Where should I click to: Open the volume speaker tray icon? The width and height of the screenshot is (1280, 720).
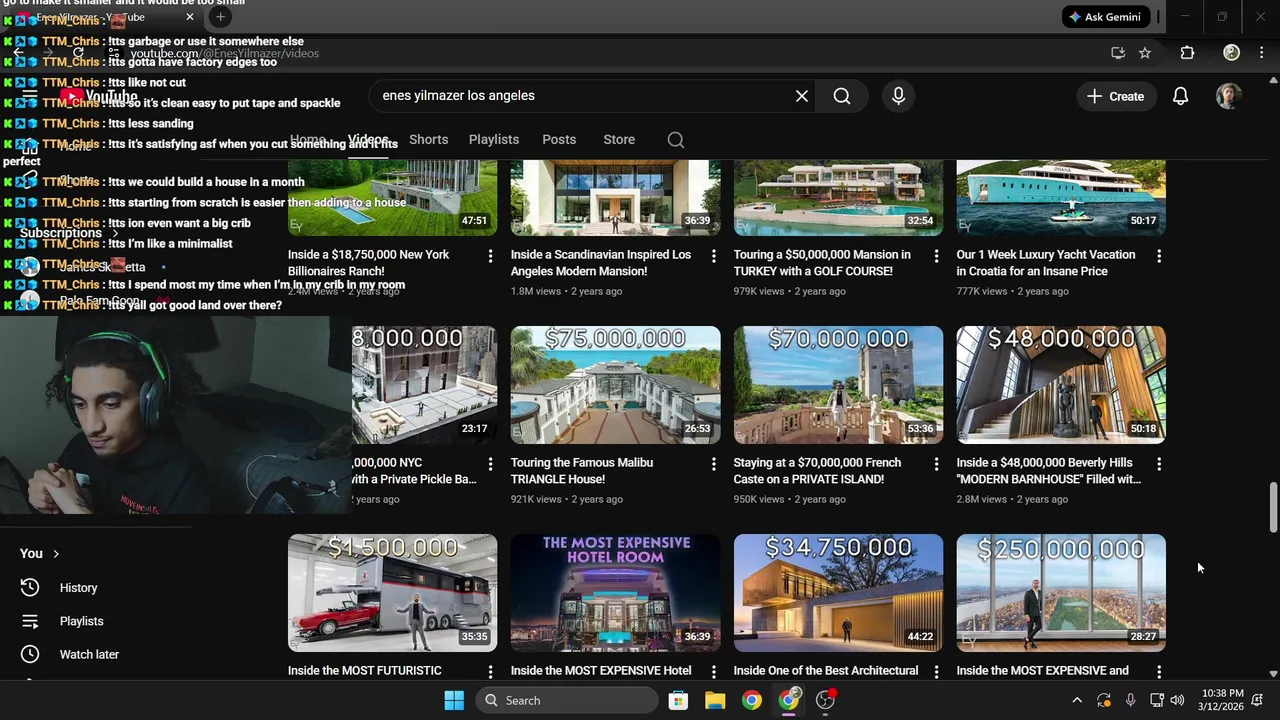point(1177,700)
